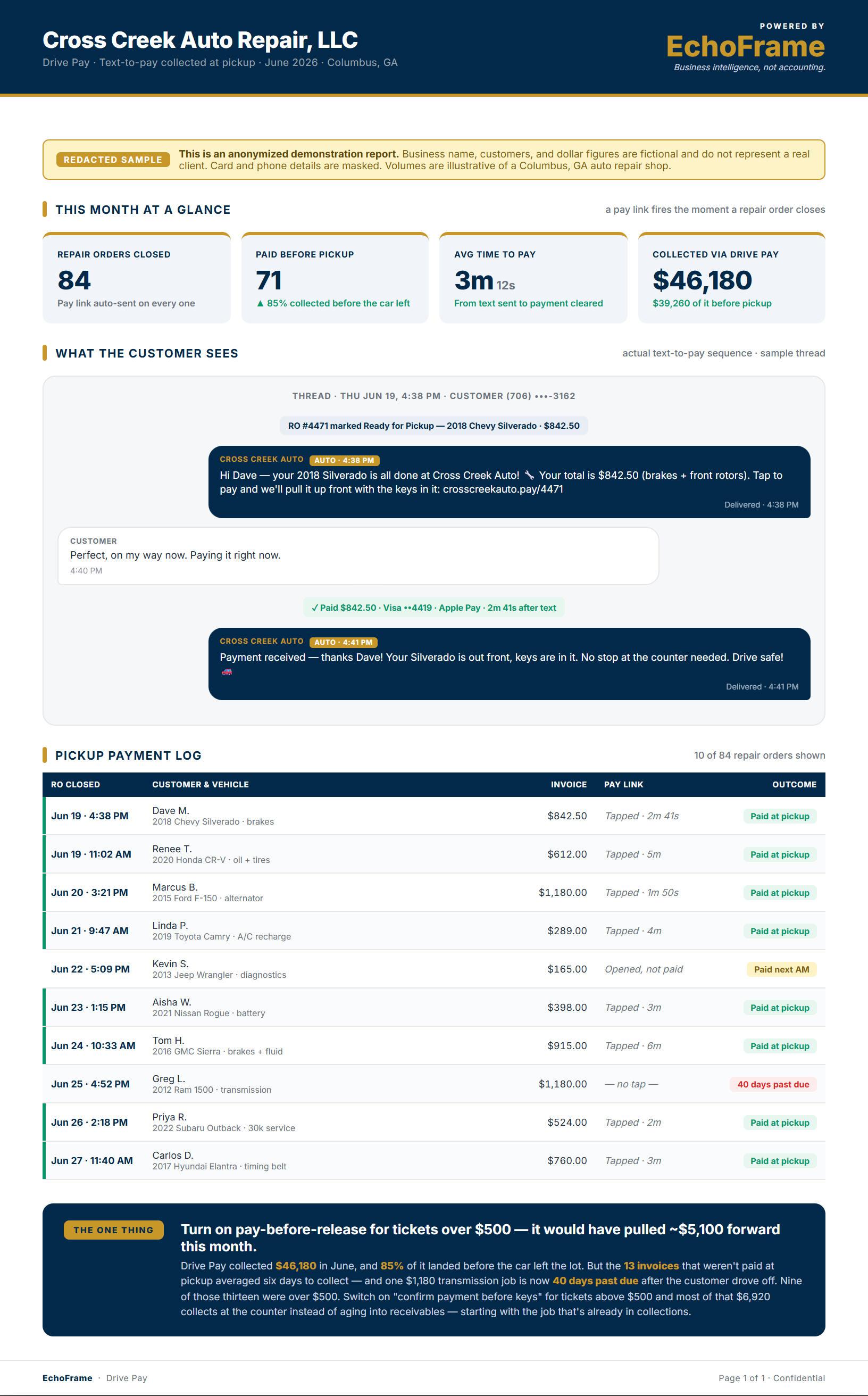Click the AUTO · 4:38 PM badge
The width and height of the screenshot is (868, 1396).
click(x=344, y=460)
